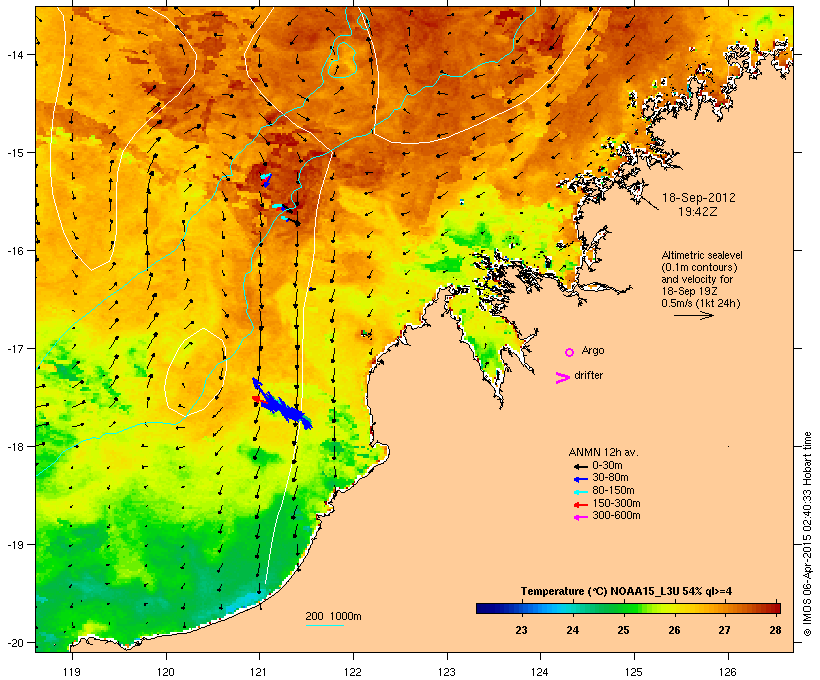
Task: Click the 'ANMN 12h av.' legend heading
Action: (603, 452)
